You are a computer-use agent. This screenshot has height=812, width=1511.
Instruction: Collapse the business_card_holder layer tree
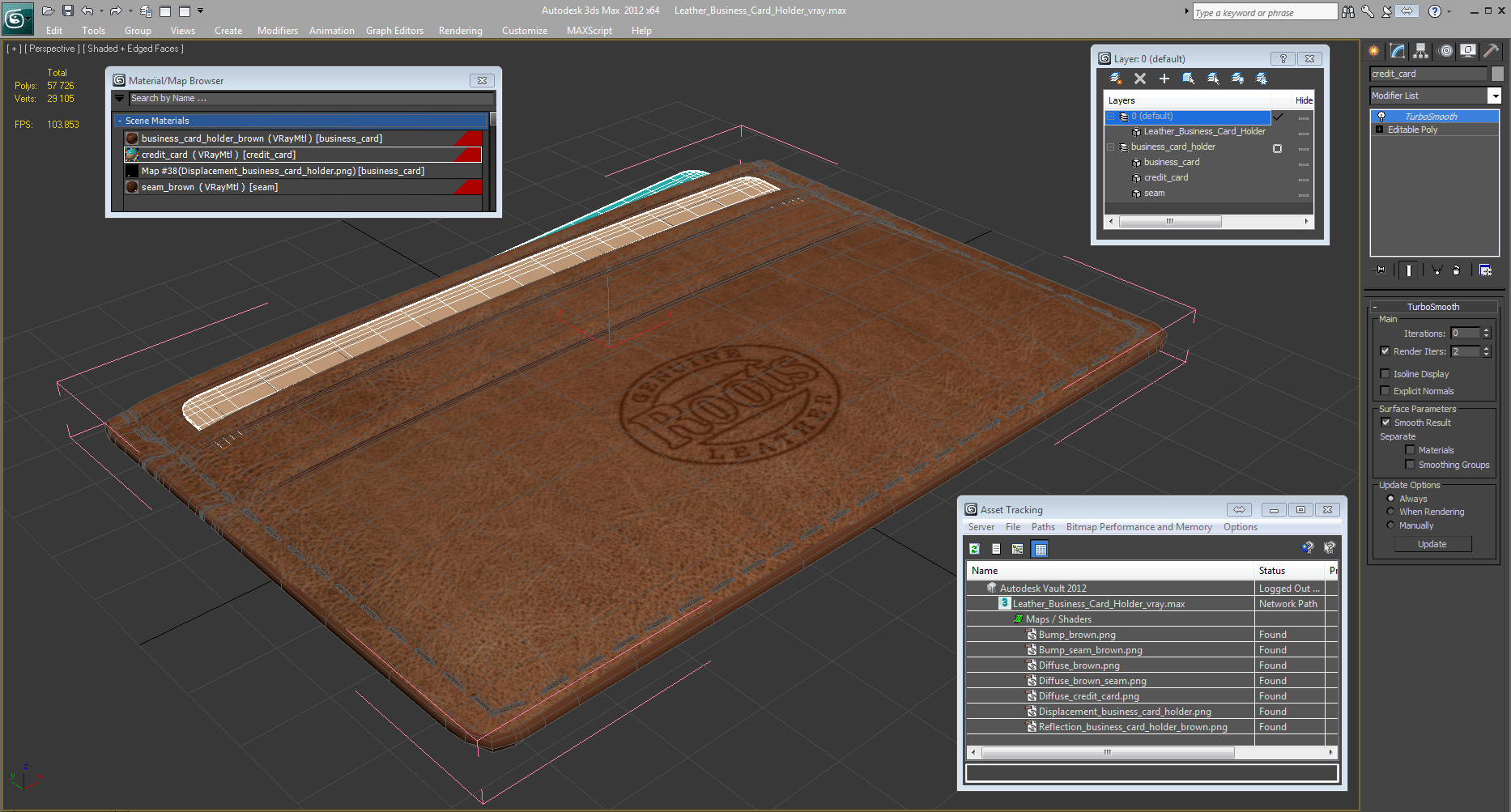1111,147
